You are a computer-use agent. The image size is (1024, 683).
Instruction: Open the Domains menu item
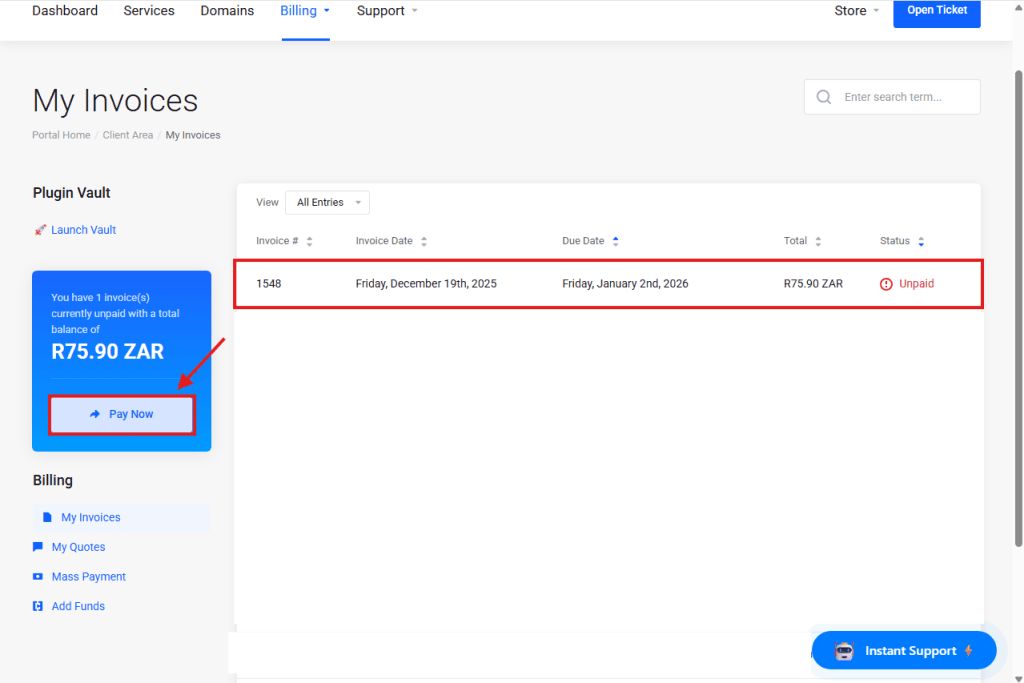pos(227,11)
